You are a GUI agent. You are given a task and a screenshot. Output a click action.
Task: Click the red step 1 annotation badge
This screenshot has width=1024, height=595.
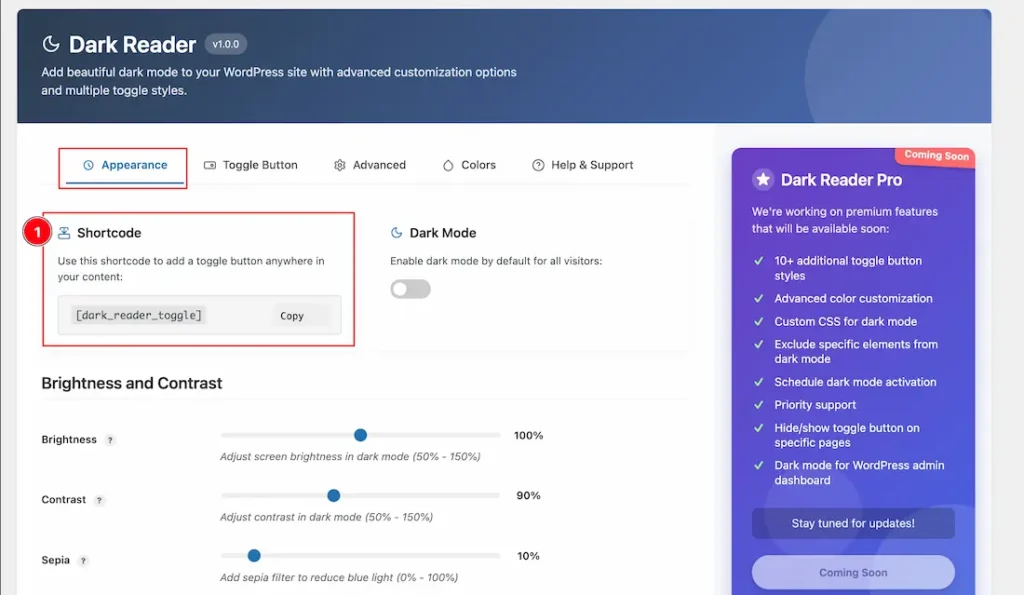pyautogui.click(x=37, y=232)
